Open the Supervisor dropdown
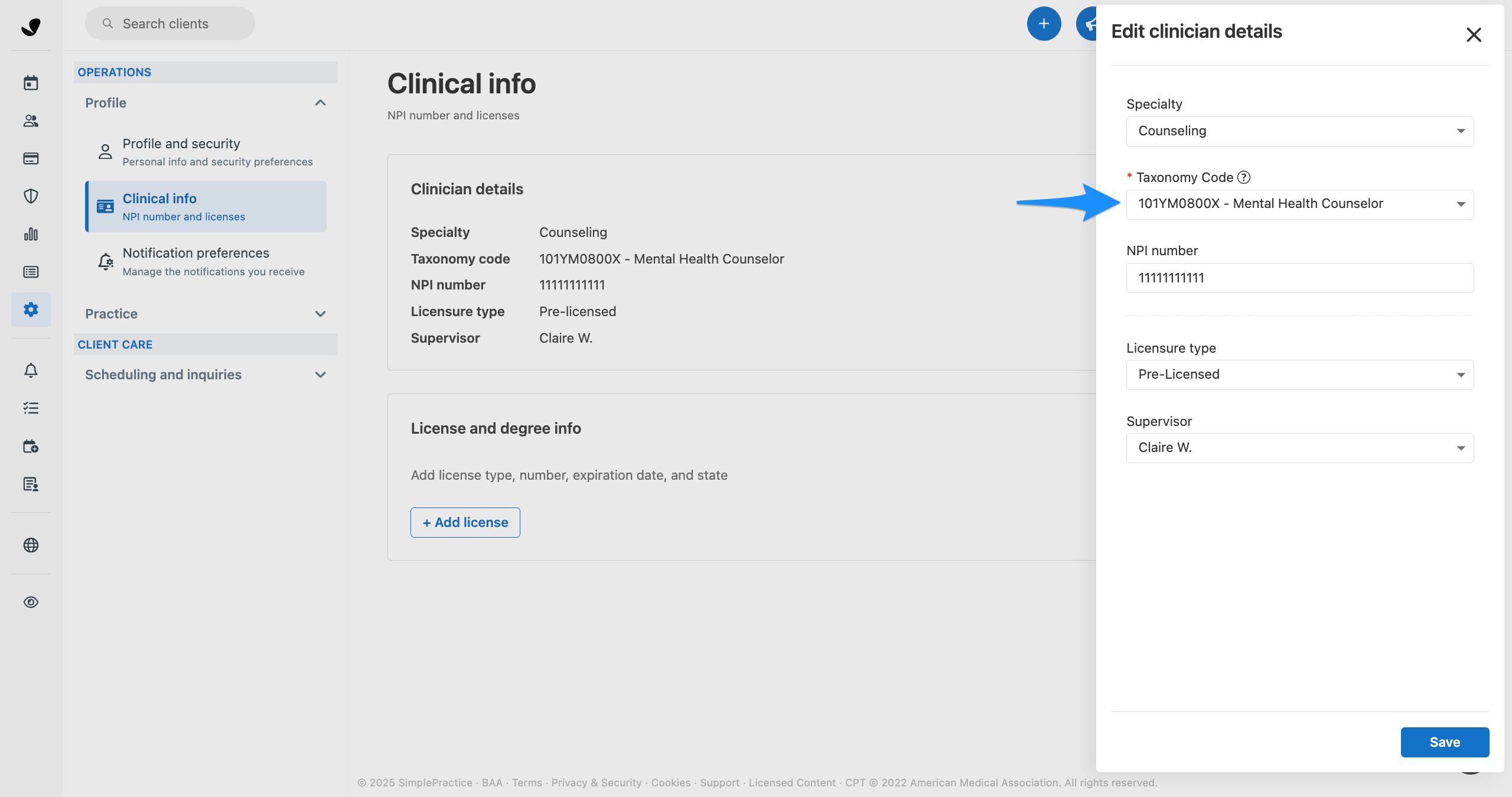 [1299, 448]
